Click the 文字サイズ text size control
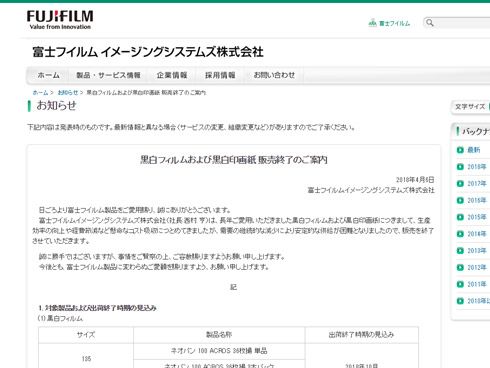The width and height of the screenshot is (490, 368). point(470,107)
